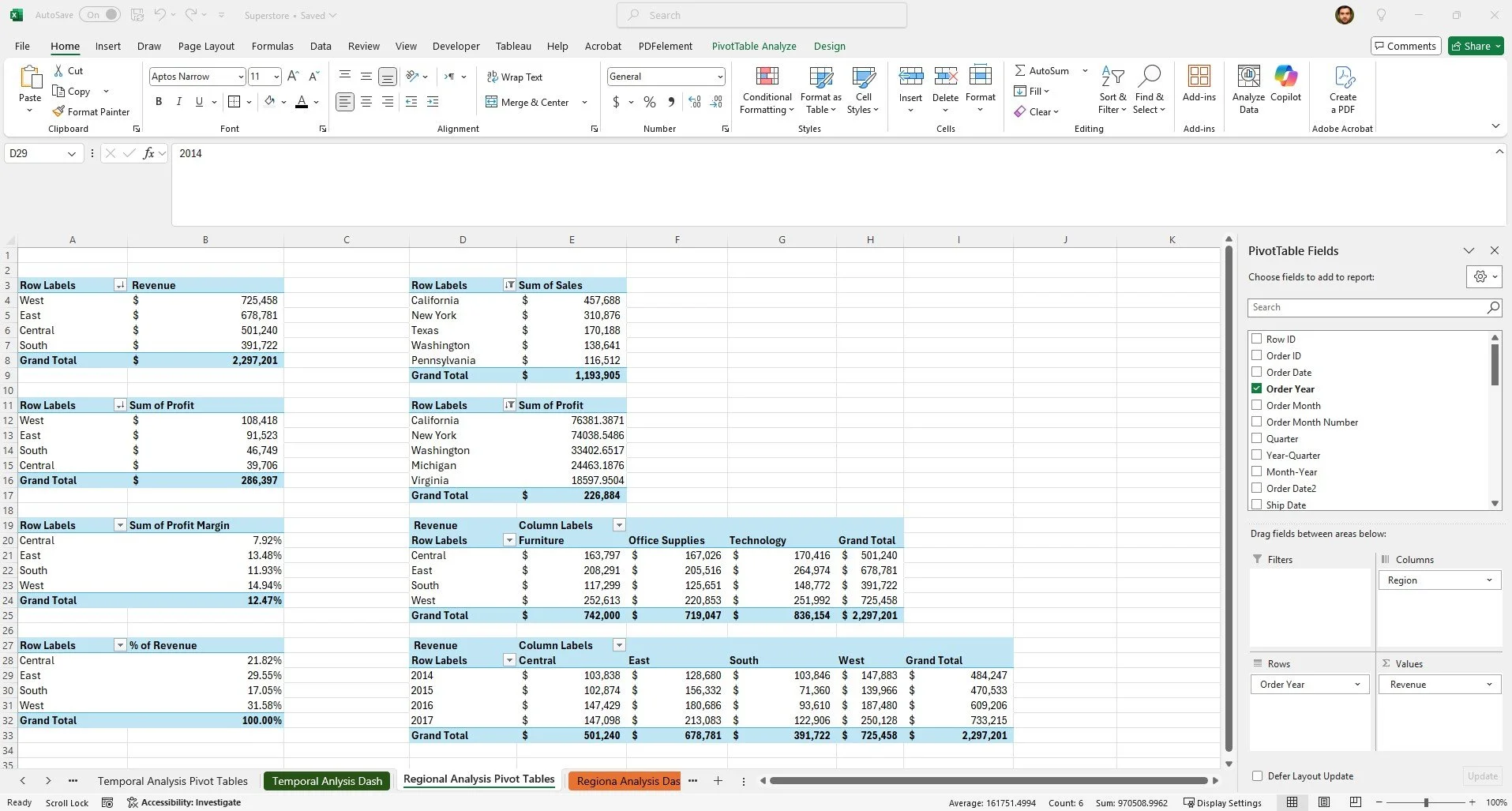Click the Share button

pos(1475,46)
